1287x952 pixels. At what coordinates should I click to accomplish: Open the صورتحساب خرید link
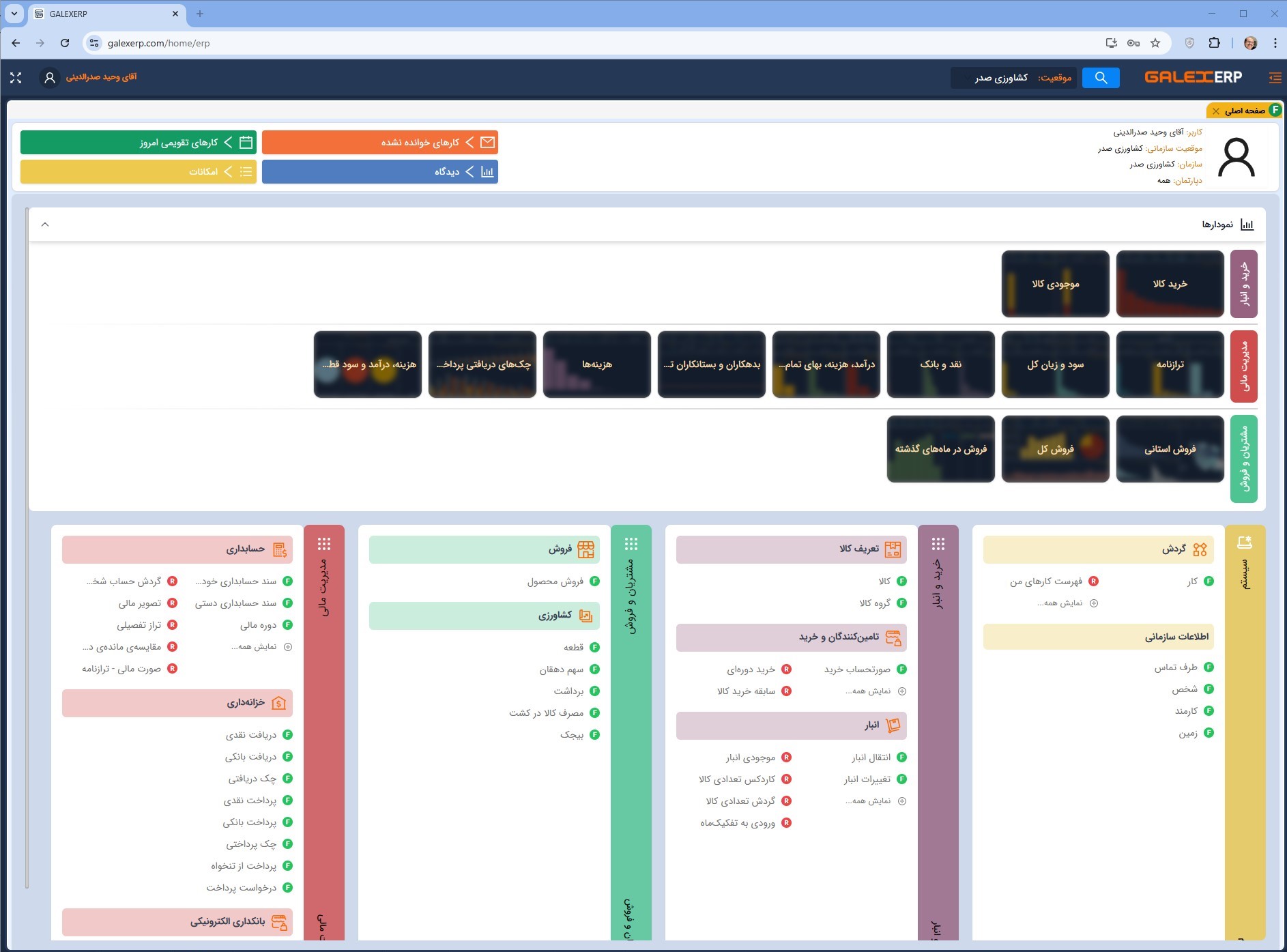[865, 669]
